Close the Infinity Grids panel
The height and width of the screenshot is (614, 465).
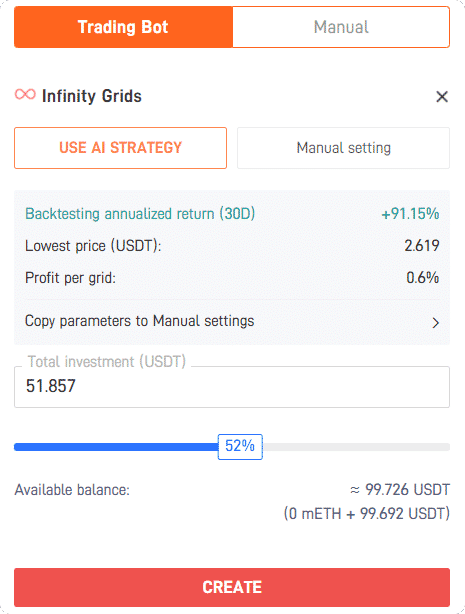442,96
